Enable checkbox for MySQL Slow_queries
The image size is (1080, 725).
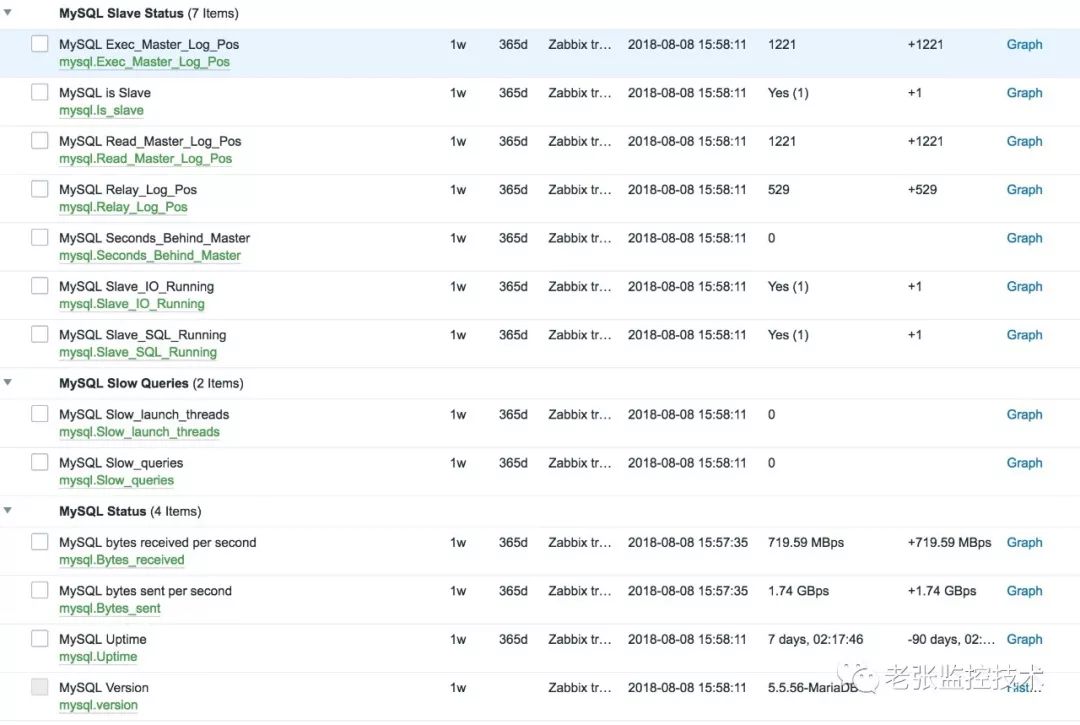40,462
